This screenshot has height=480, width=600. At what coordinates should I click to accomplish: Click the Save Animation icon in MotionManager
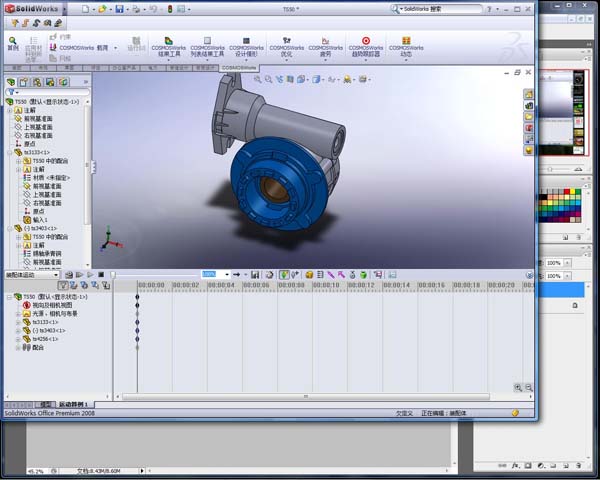click(255, 274)
